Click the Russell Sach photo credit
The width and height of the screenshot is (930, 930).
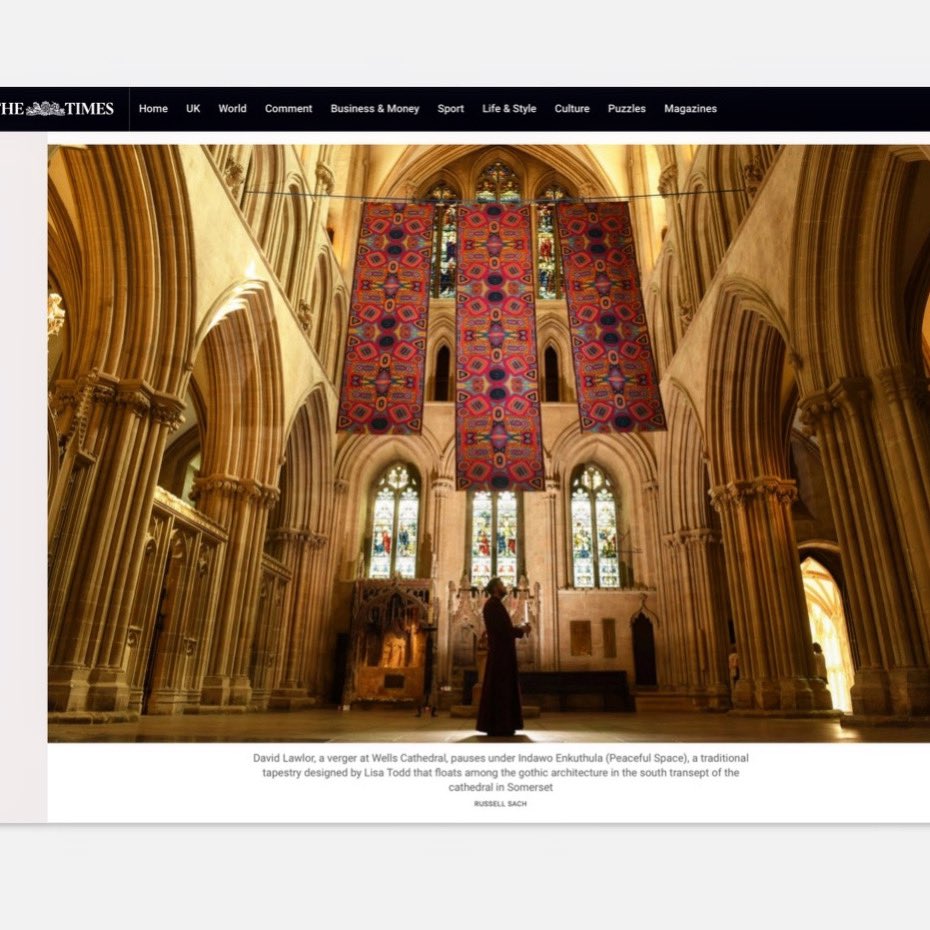[x=500, y=804]
